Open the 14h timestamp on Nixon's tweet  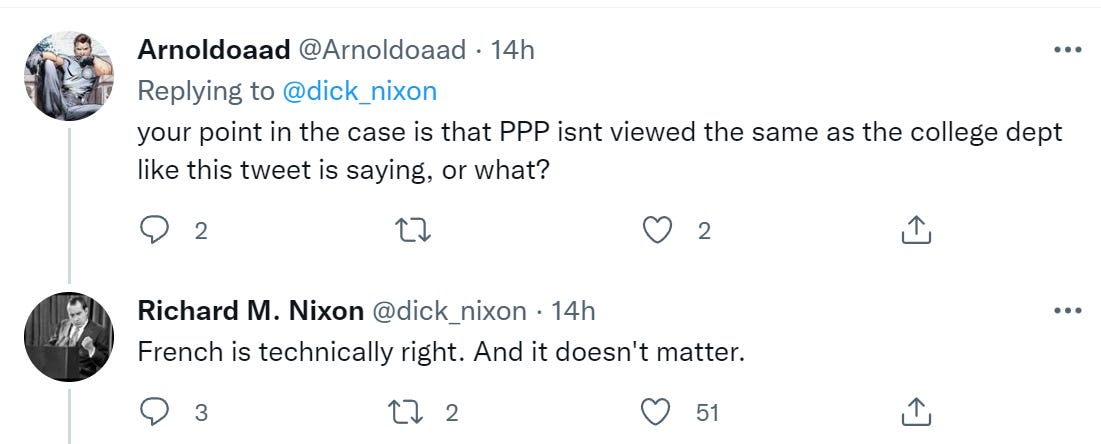573,311
